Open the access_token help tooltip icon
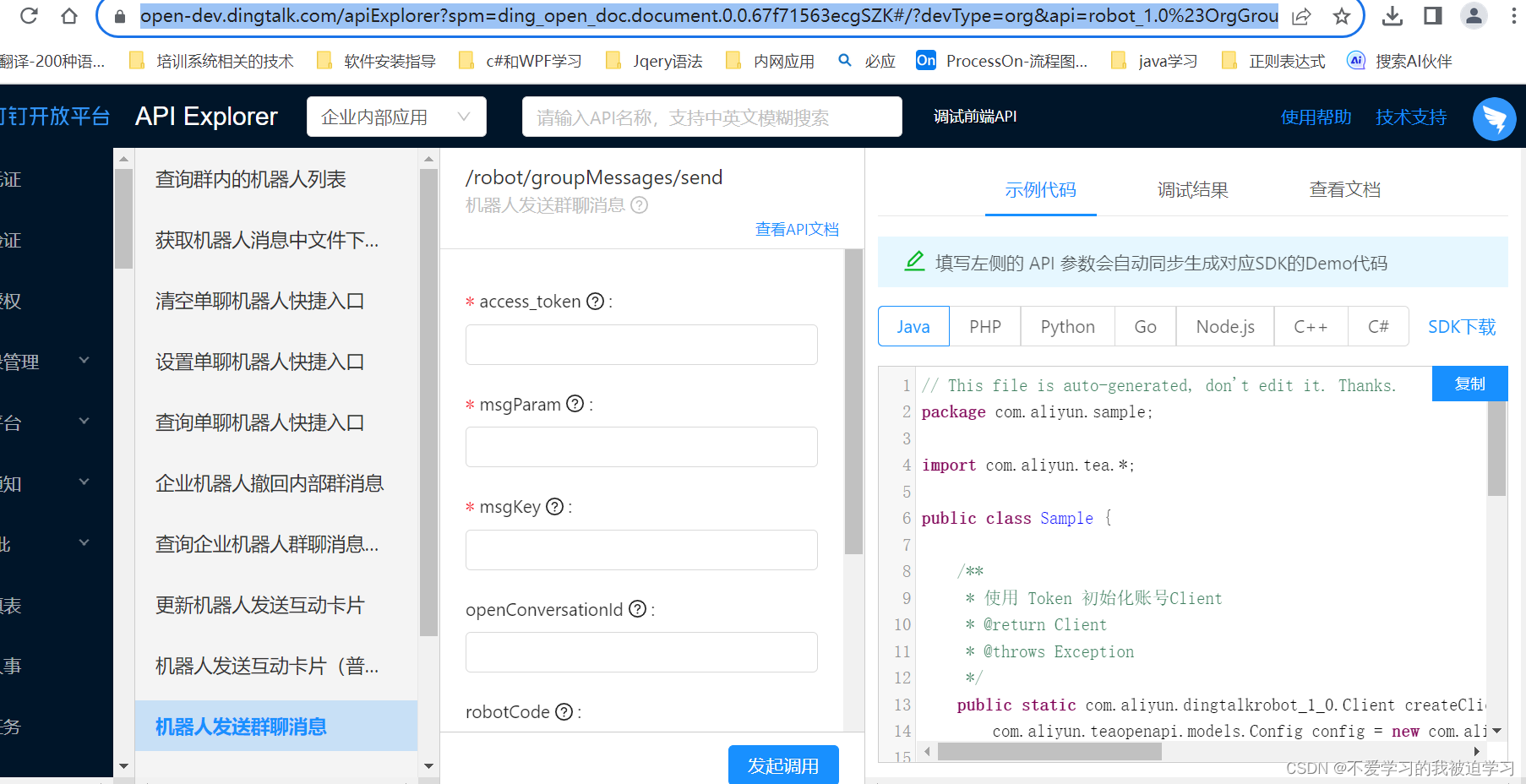The image size is (1526, 784). coord(597,302)
